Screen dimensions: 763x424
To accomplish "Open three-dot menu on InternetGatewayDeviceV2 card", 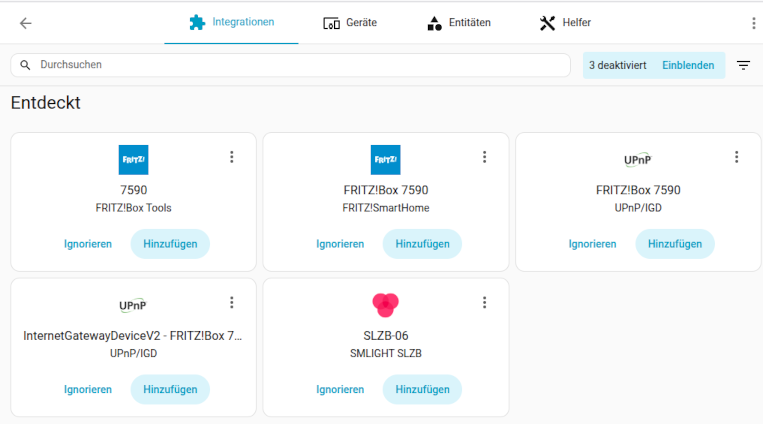I will tap(232, 302).
